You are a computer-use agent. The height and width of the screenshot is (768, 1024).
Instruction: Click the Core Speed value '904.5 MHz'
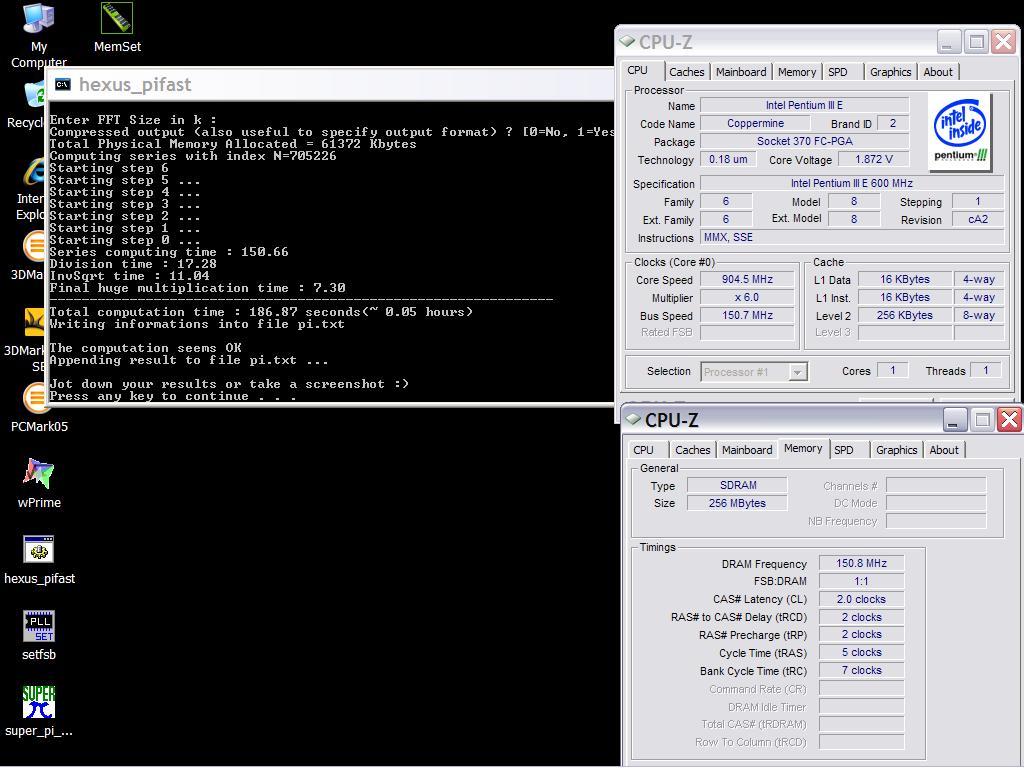click(x=747, y=280)
